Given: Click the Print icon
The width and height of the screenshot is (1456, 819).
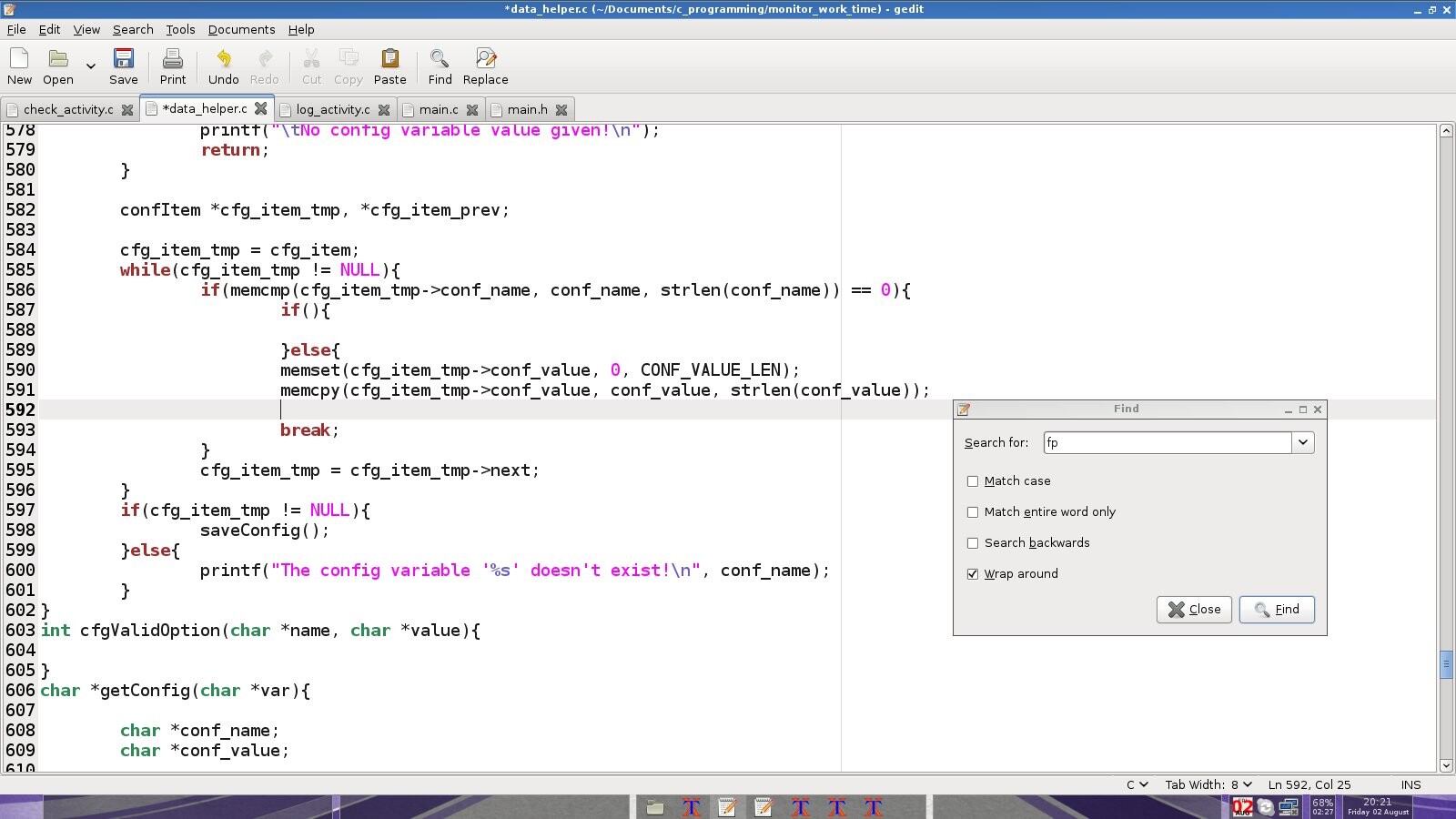Looking at the screenshot, I should click(172, 60).
